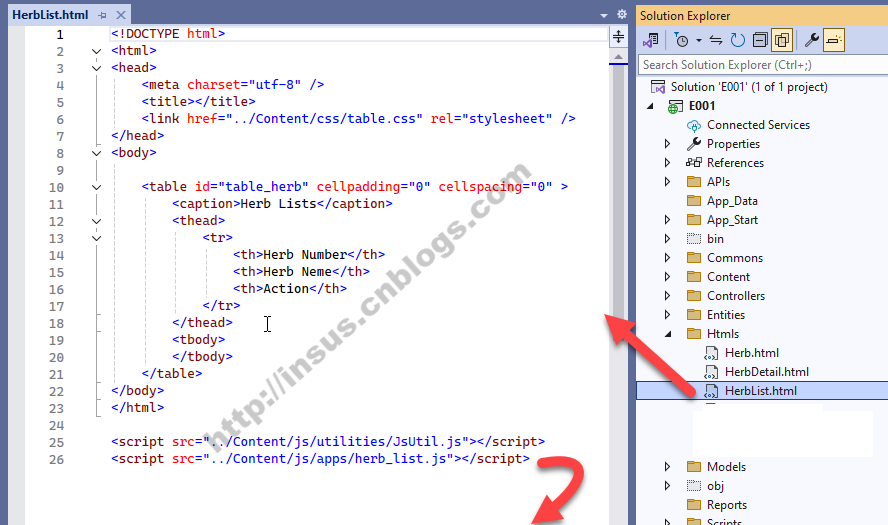Screen dimensions: 888x525
Task: Click the editor scrollbar up arrow
Action: (618, 57)
